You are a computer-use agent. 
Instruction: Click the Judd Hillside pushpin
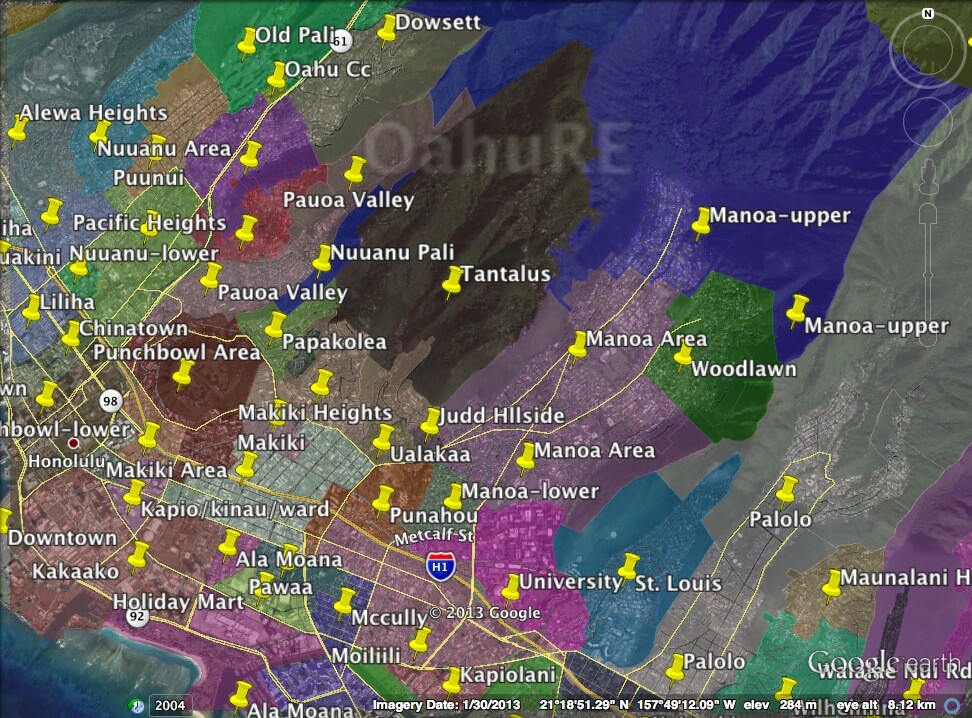coord(431,423)
